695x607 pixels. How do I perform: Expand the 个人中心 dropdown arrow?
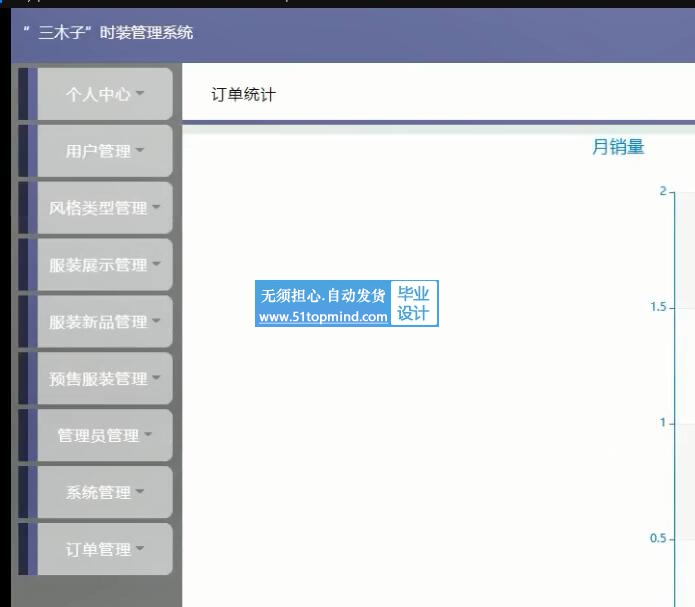[x=140, y=94]
